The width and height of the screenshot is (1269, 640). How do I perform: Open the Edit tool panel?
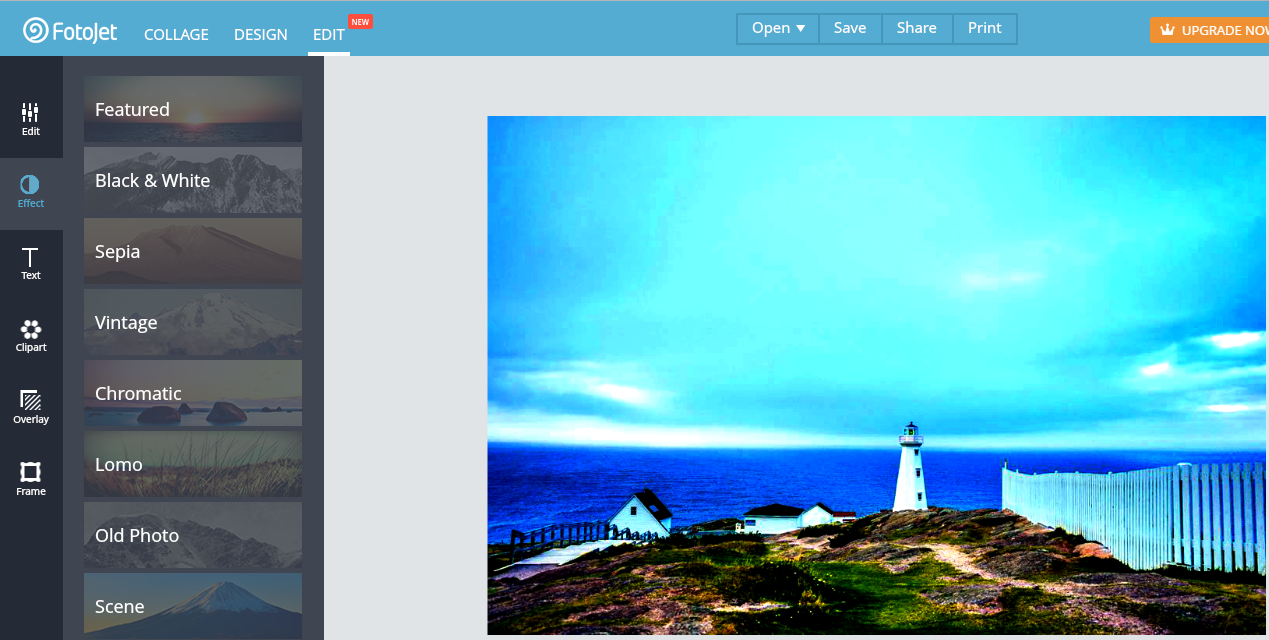click(x=31, y=119)
